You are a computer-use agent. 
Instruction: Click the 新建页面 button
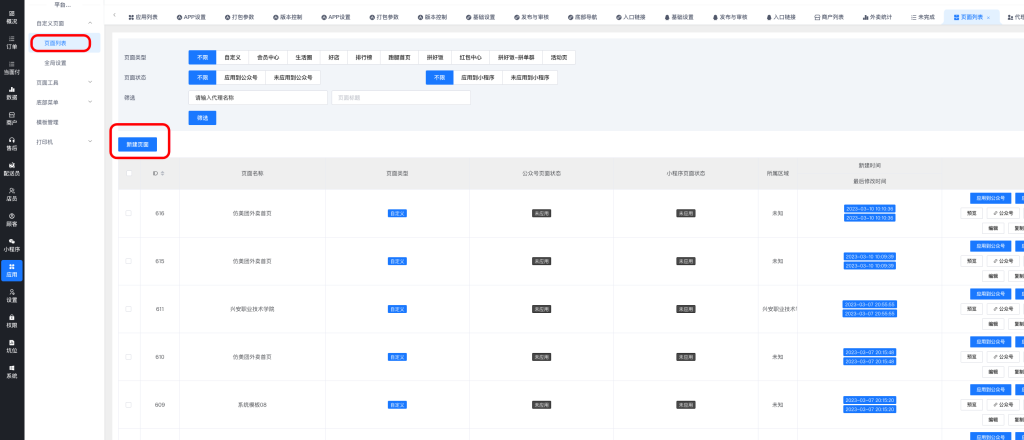click(x=138, y=145)
